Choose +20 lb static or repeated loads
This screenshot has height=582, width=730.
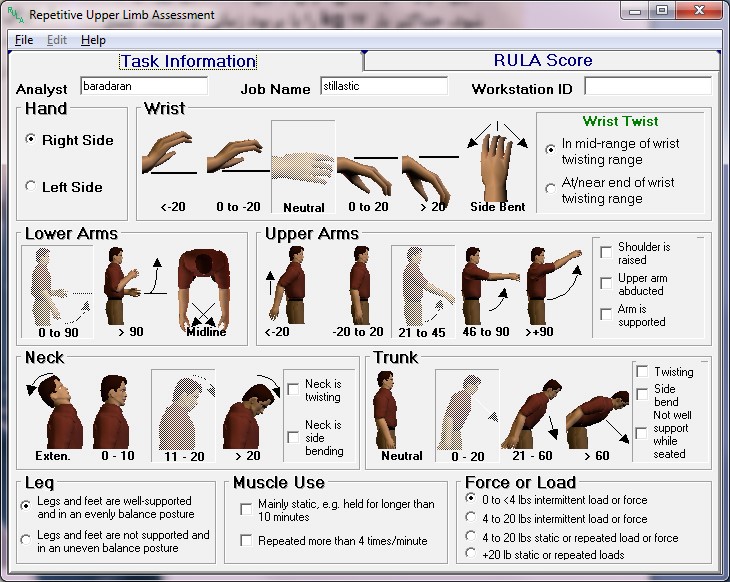click(x=471, y=555)
